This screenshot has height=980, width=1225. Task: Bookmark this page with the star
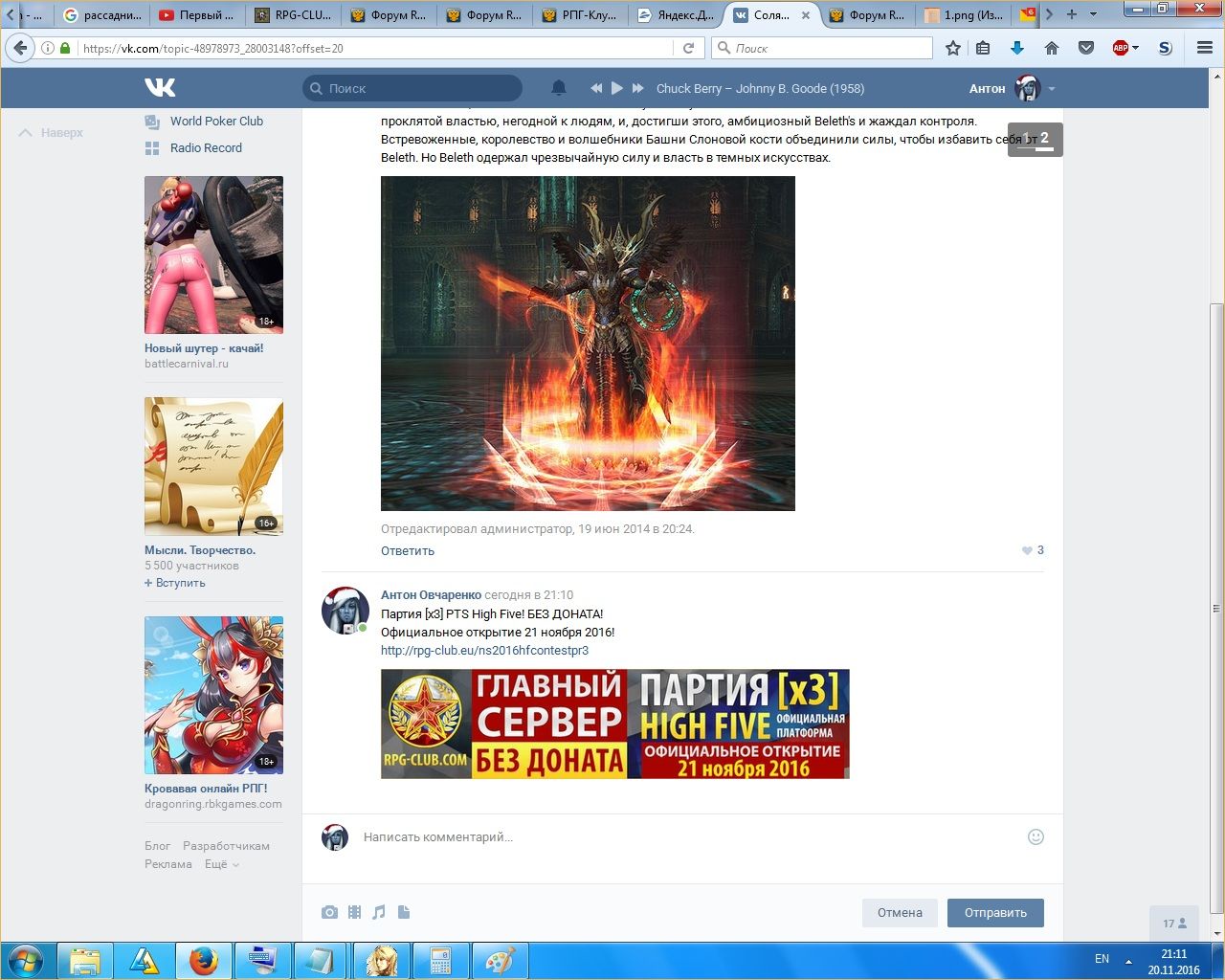[x=953, y=48]
